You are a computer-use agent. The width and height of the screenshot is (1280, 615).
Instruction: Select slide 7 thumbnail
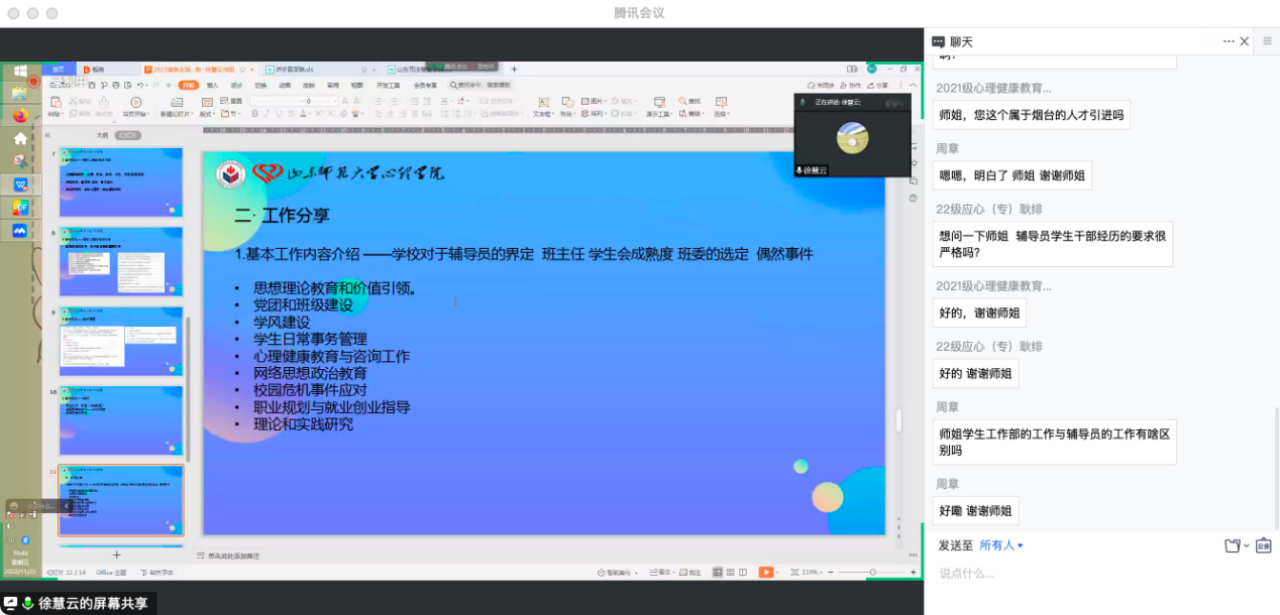(x=121, y=182)
